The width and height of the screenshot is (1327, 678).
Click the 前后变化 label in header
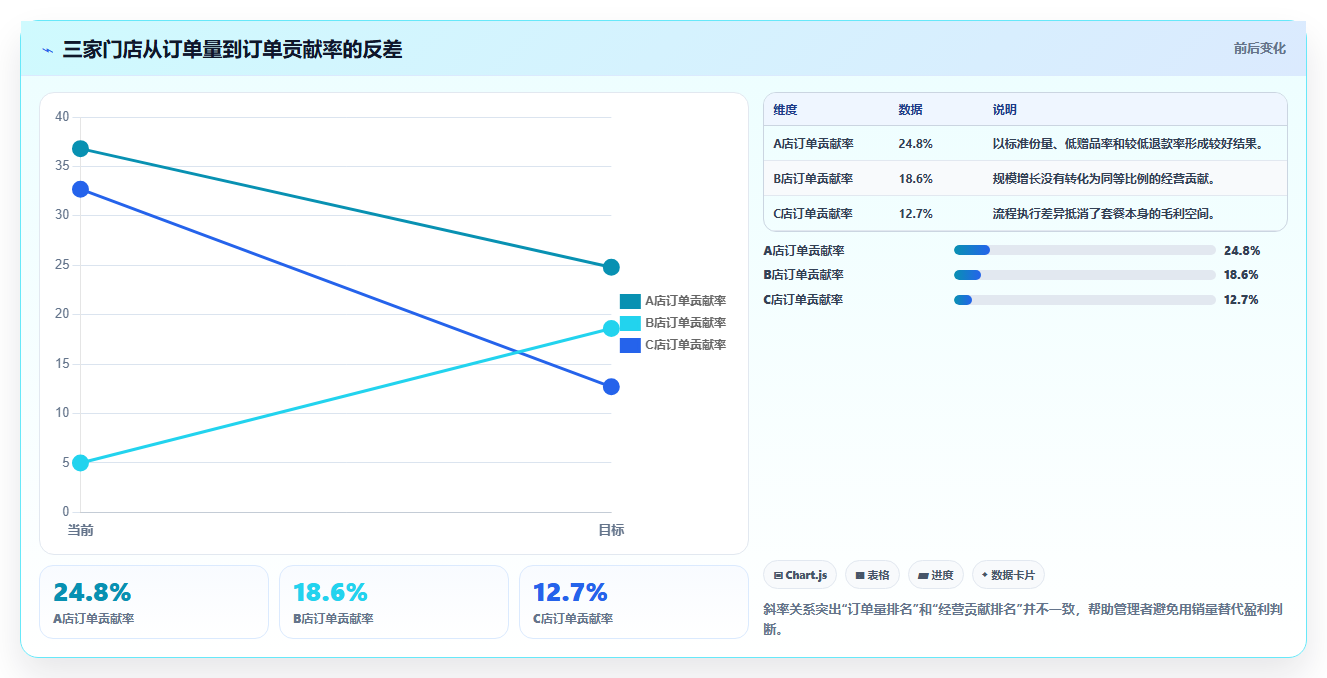[1259, 48]
